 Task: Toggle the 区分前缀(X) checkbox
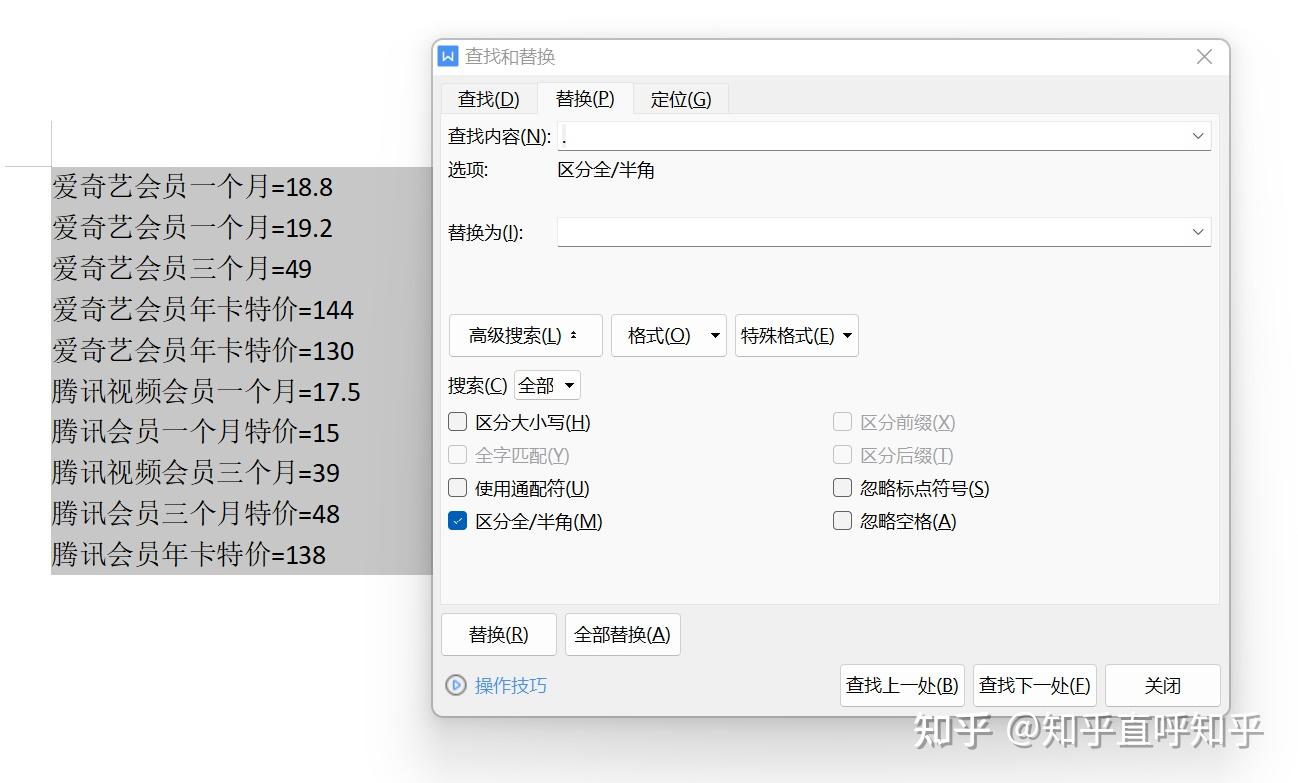pyautogui.click(x=843, y=423)
